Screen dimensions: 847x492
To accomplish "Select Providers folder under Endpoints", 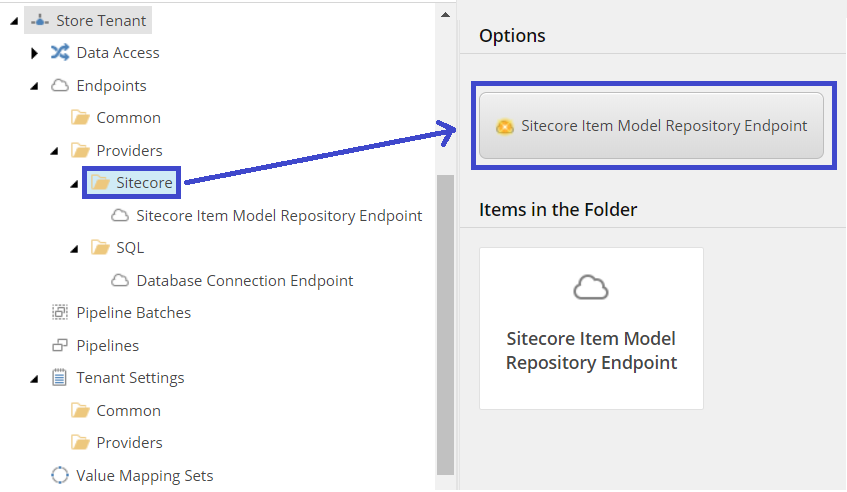I will tap(130, 151).
